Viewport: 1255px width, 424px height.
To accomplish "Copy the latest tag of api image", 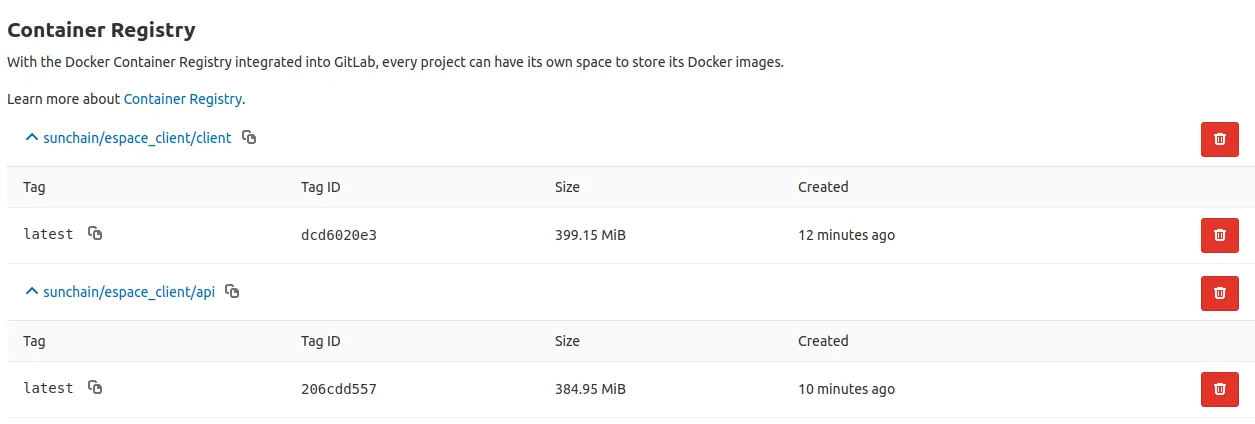I will coord(95,388).
